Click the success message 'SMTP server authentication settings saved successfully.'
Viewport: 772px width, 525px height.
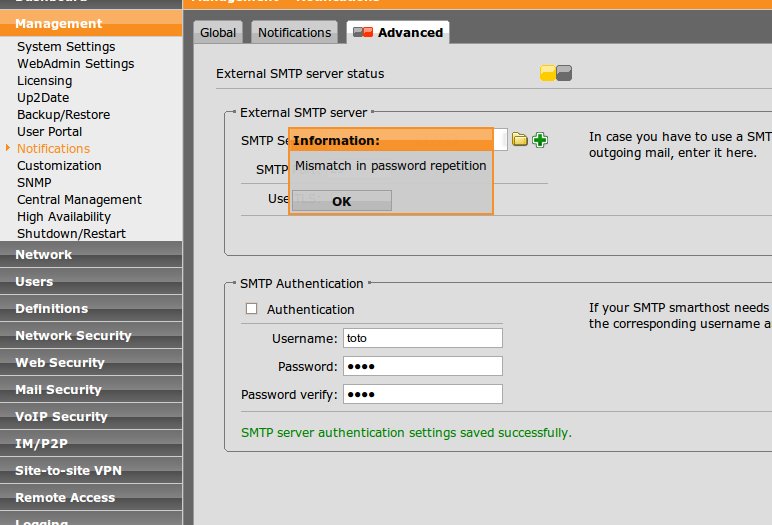(406, 432)
